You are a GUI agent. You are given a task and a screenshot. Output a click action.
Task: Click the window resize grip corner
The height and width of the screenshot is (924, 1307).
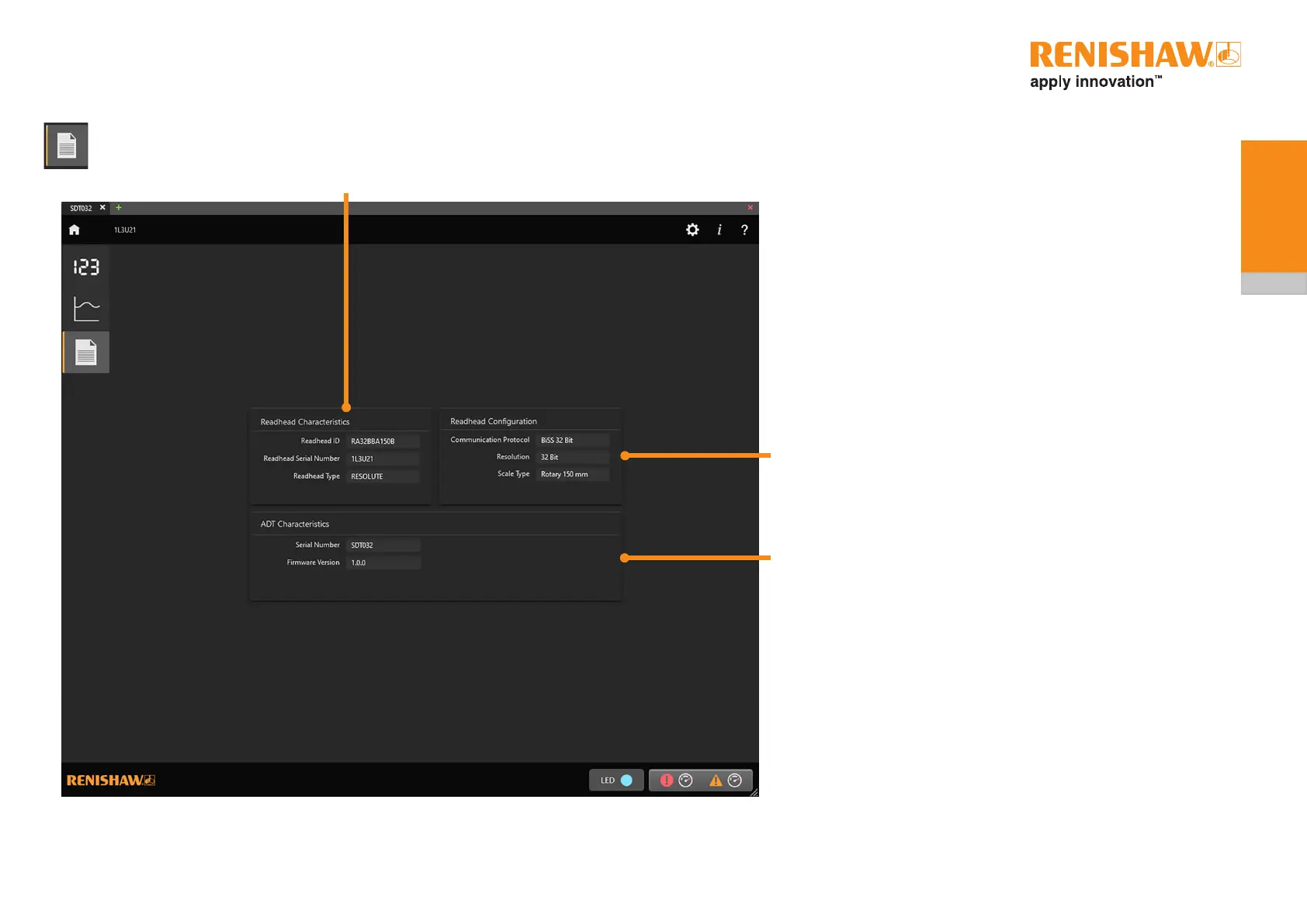(x=754, y=792)
